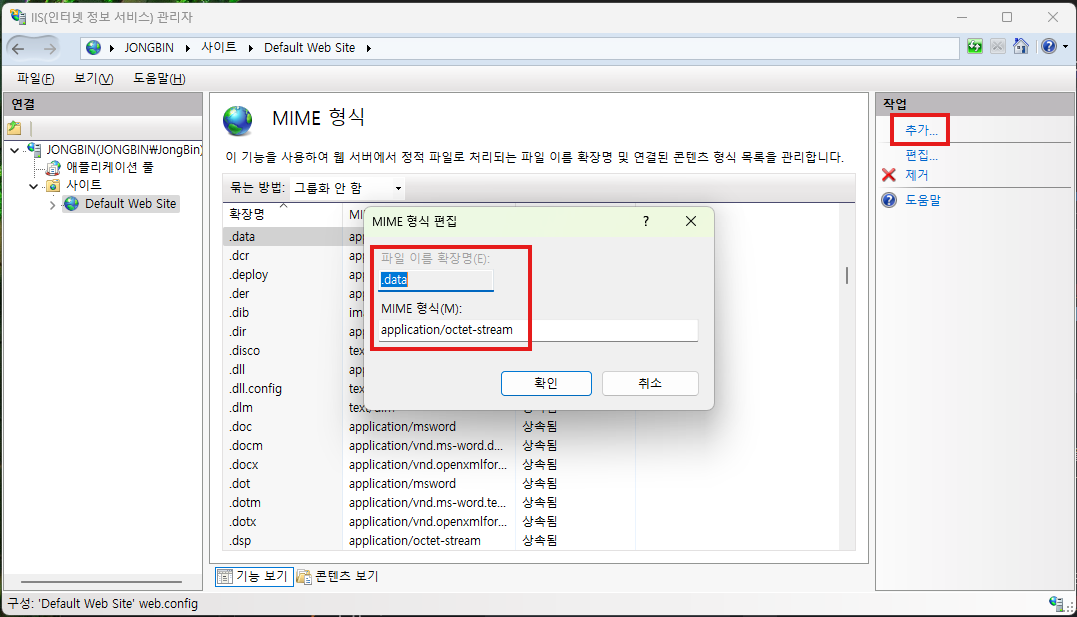
Task: Open the 도움말(H) menu
Action: pyautogui.click(x=159, y=78)
